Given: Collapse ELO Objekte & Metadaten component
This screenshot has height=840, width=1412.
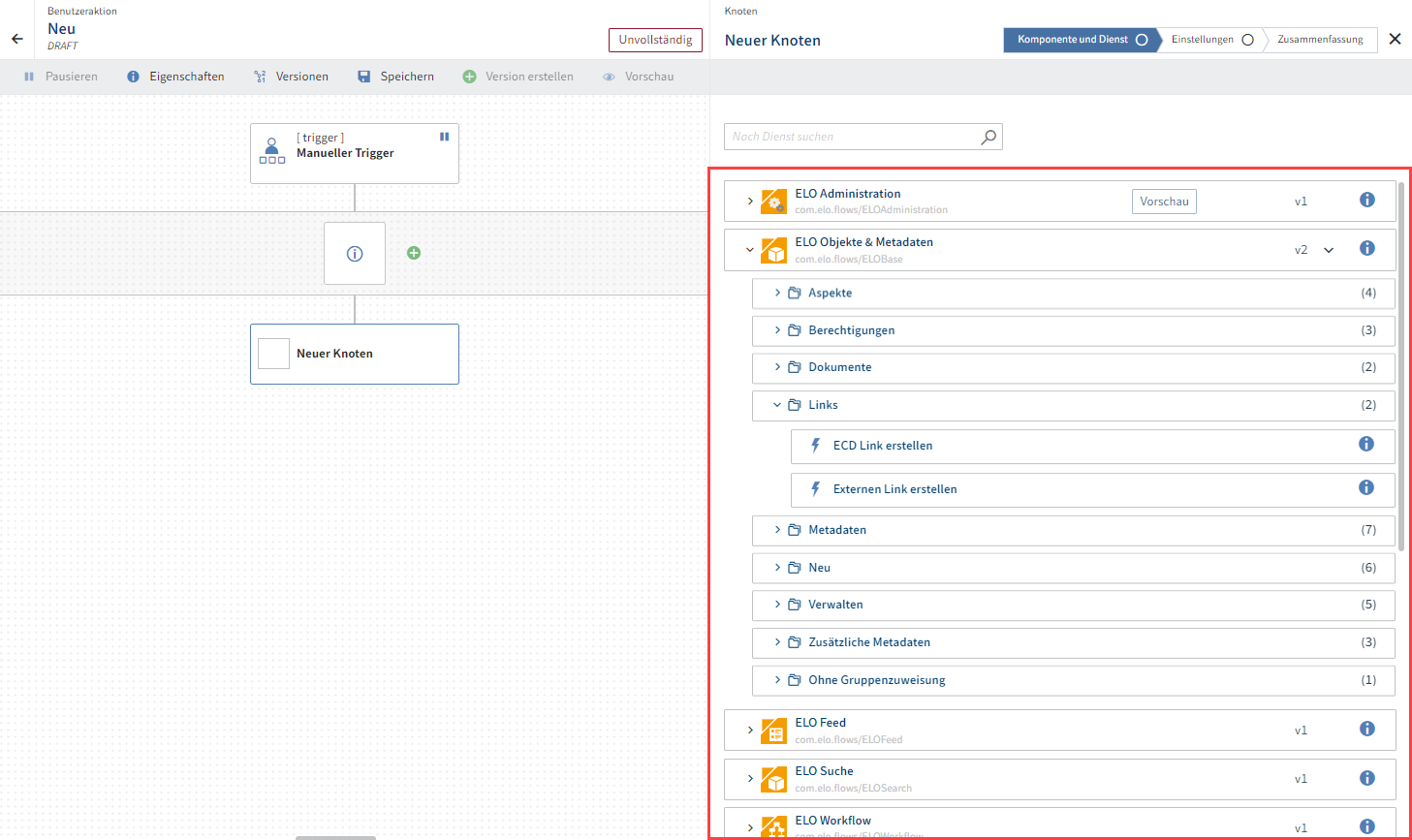Looking at the screenshot, I should pos(750,250).
